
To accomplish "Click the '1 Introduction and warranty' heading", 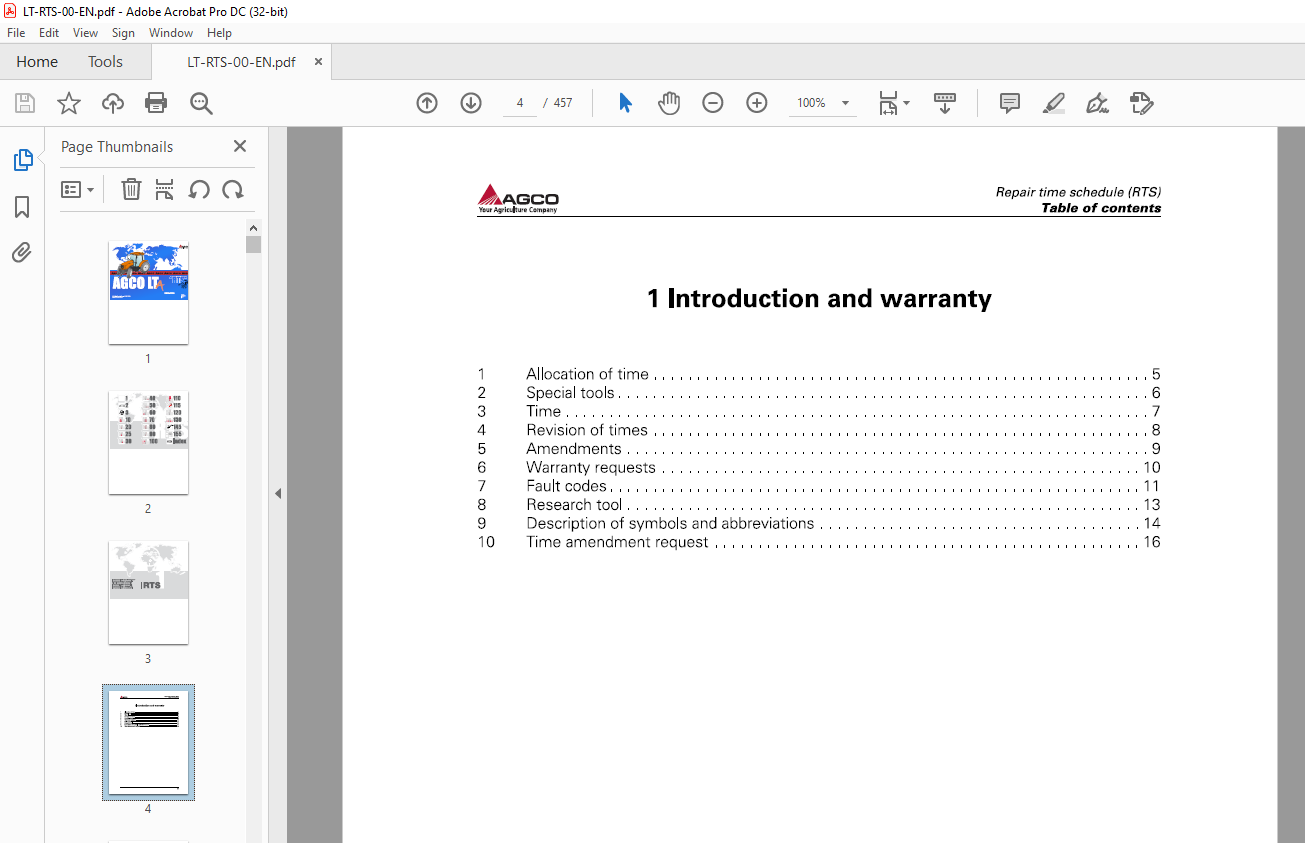I will tap(819, 298).
